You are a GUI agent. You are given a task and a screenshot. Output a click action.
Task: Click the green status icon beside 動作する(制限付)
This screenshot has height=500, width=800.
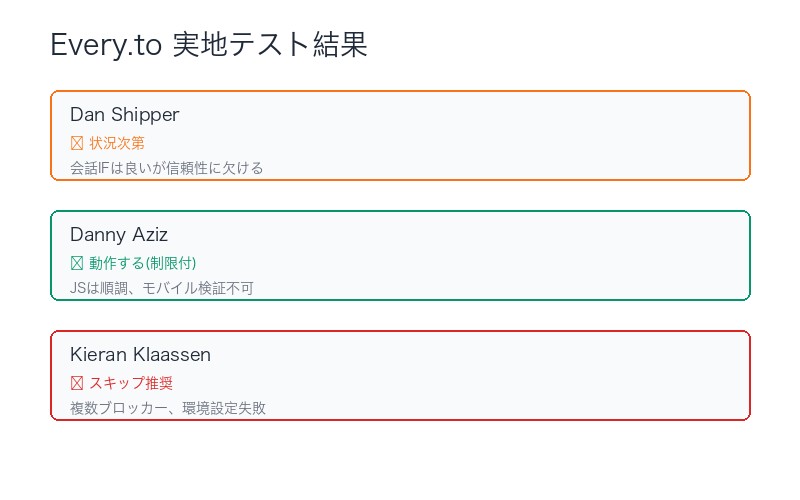click(x=77, y=263)
